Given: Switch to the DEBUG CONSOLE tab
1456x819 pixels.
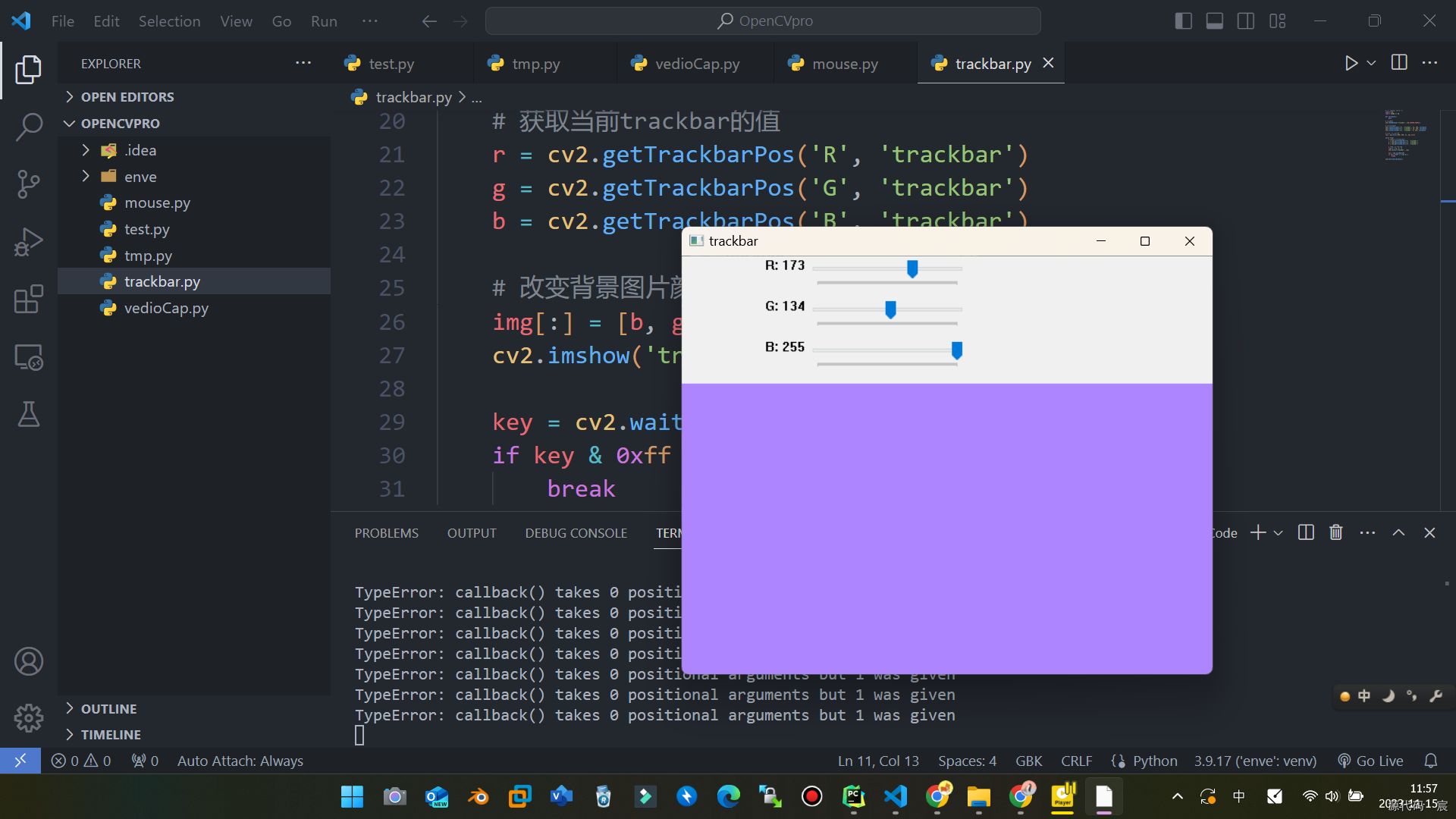Looking at the screenshot, I should 576,533.
